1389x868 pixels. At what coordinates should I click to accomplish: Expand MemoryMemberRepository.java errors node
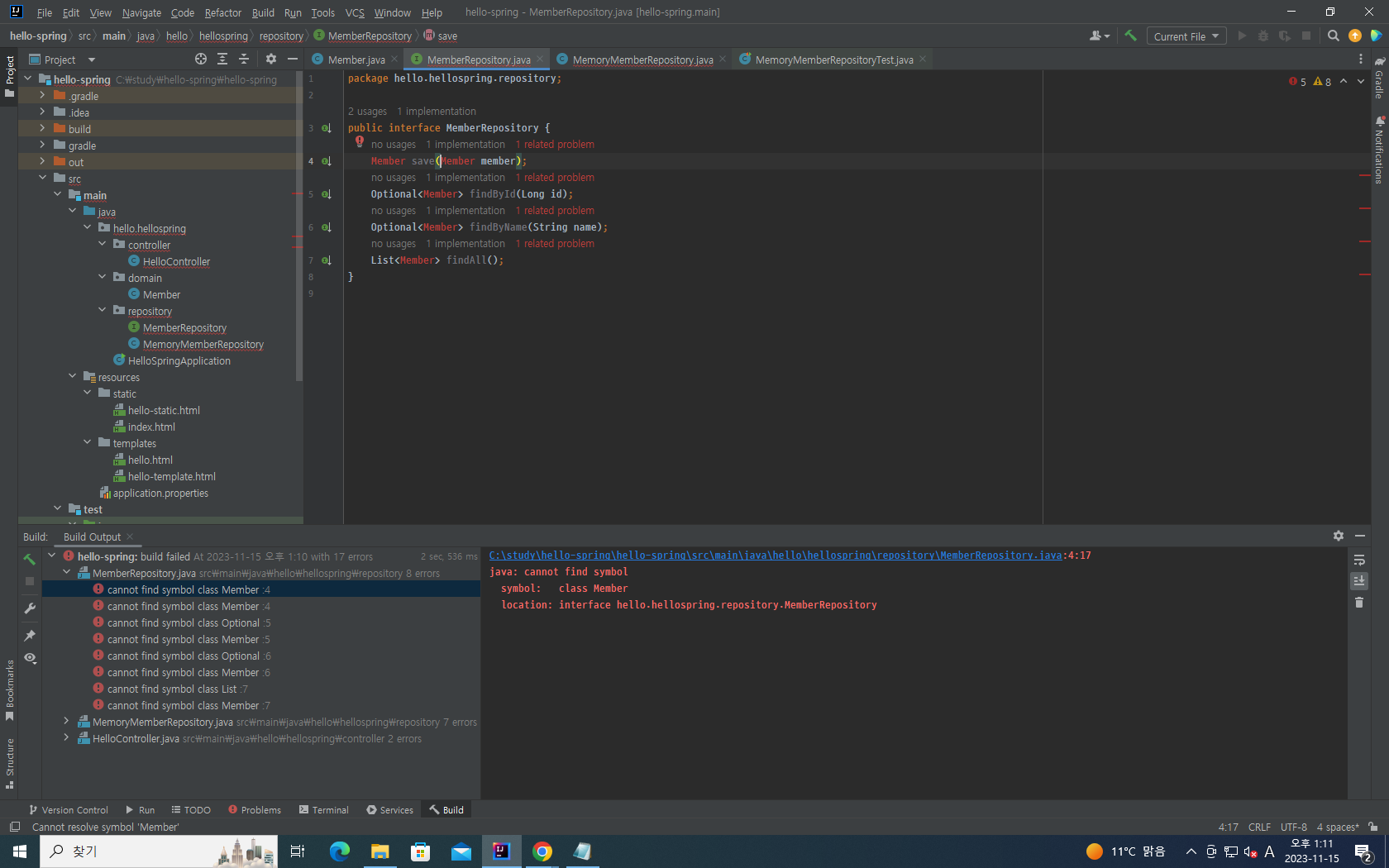coord(66,722)
